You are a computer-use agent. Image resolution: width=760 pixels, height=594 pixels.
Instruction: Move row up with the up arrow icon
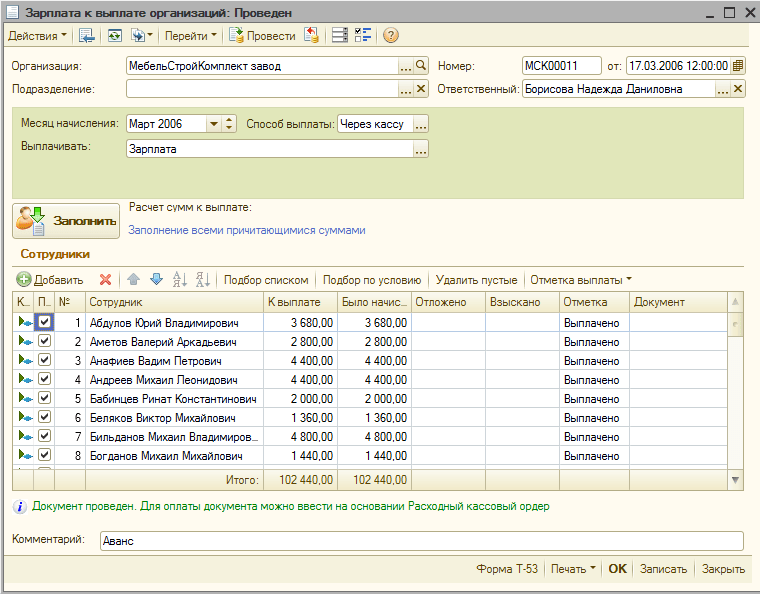(x=133, y=280)
